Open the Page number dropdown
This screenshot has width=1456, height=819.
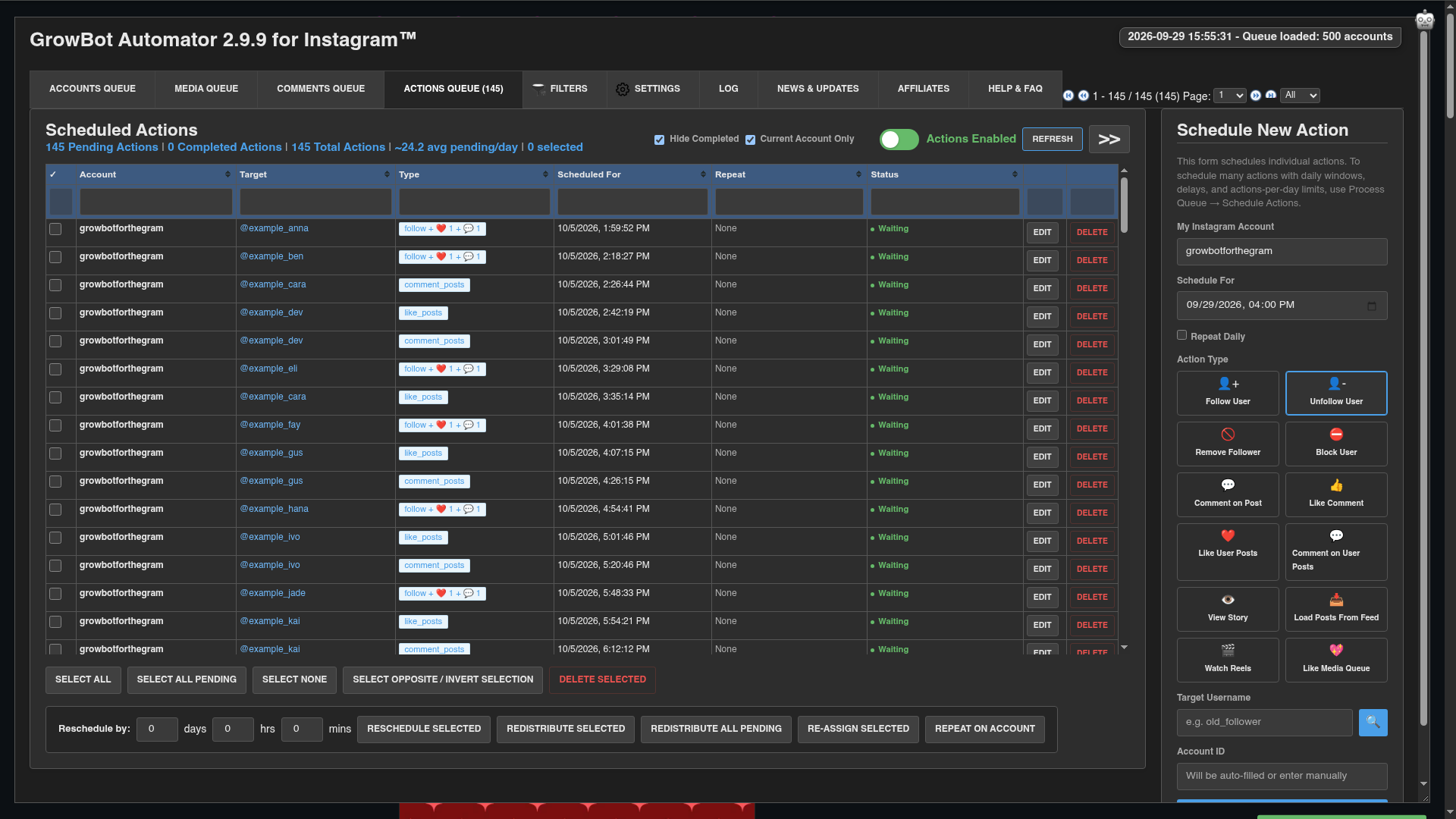(1229, 96)
